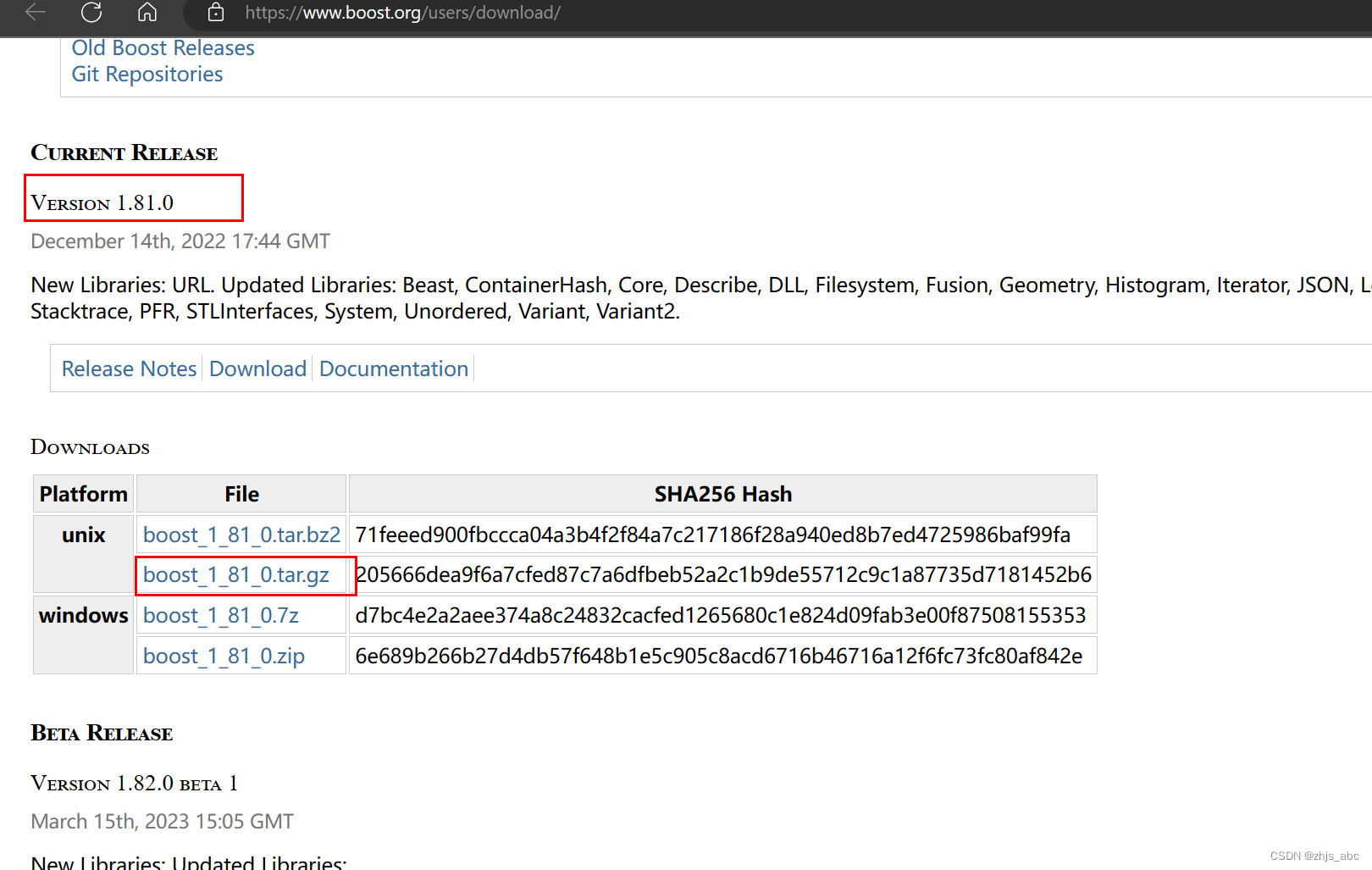The image size is (1372, 870).
Task: Click the New Libraries: URL description text
Action: (701, 298)
